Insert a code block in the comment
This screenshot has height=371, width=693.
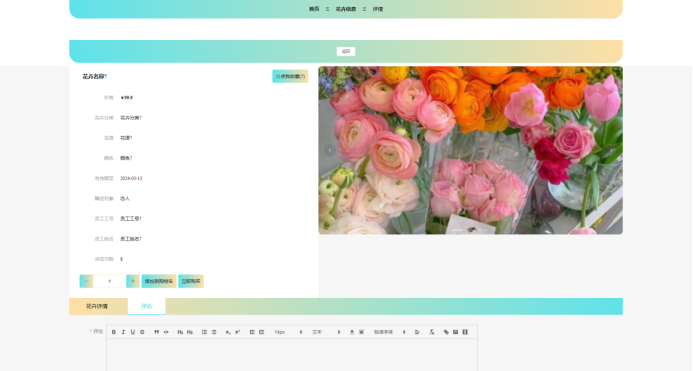166,332
